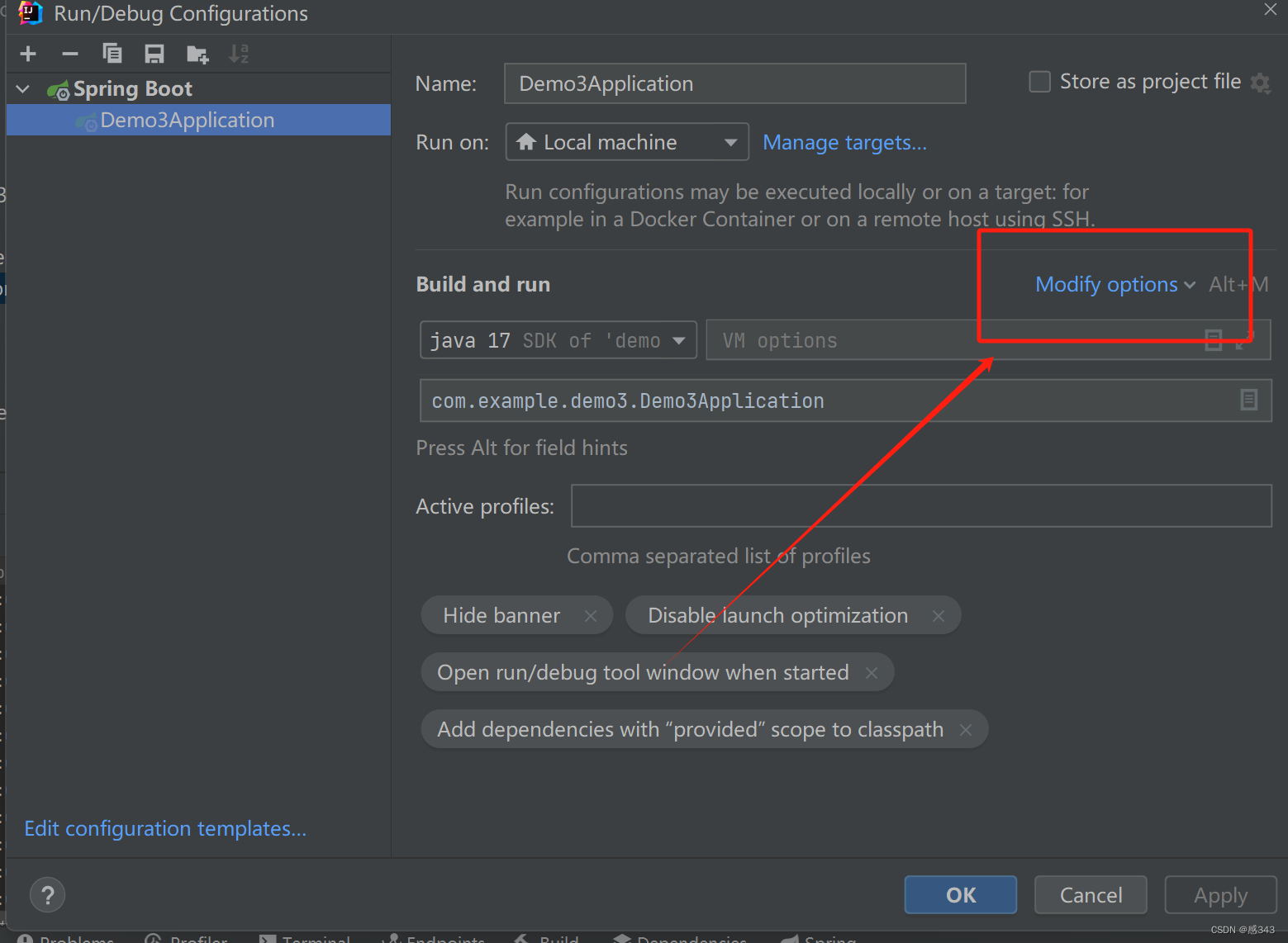Collapse the Spring Boot tree node
This screenshot has width=1288, height=943.
21,88
